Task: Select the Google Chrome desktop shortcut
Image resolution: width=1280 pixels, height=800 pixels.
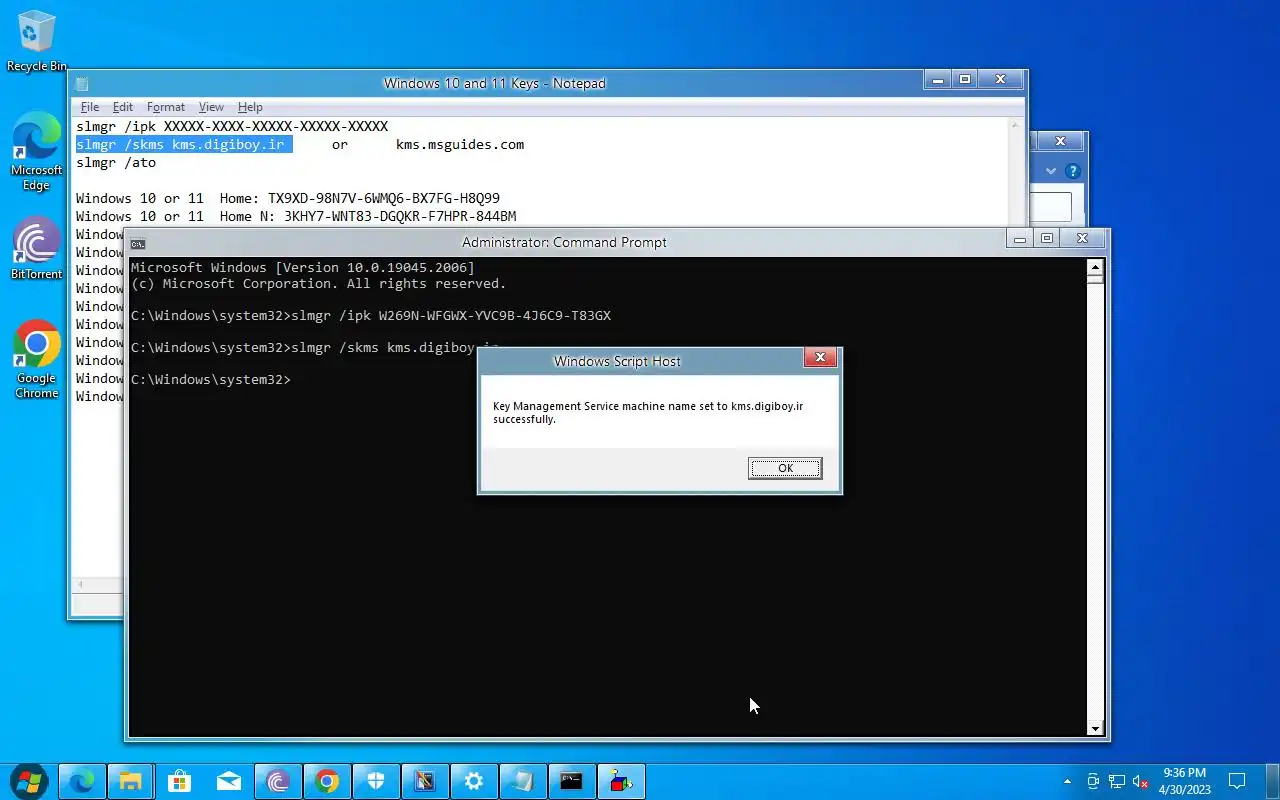Action: (x=37, y=359)
